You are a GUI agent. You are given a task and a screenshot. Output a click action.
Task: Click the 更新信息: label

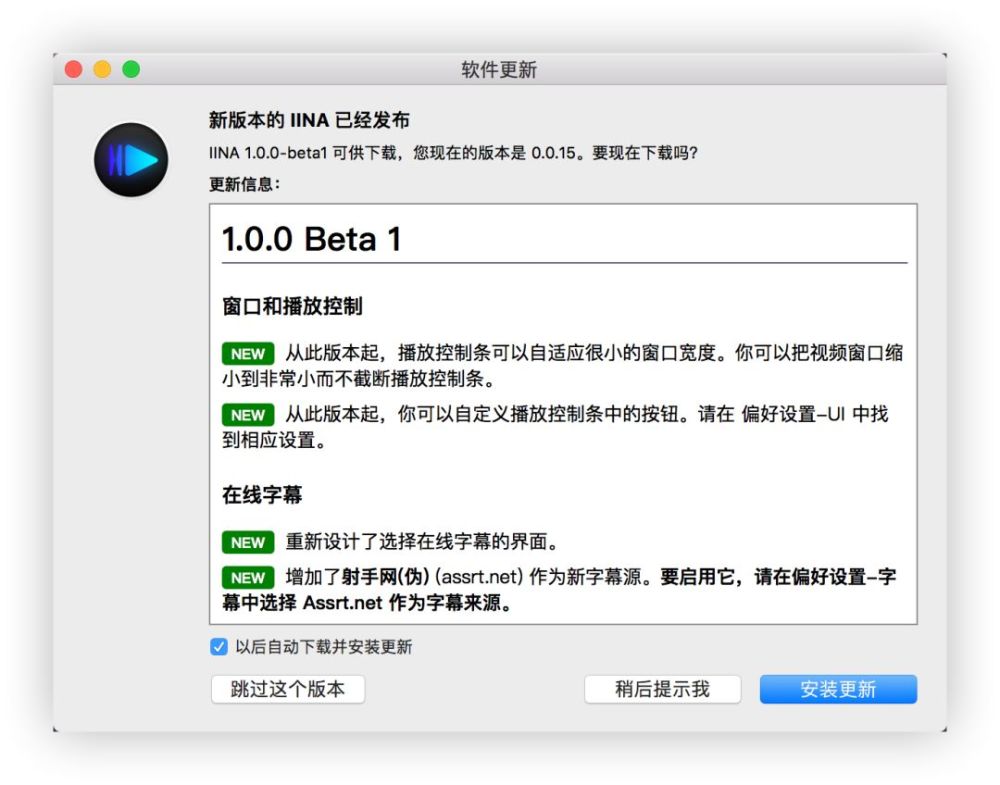click(x=245, y=184)
